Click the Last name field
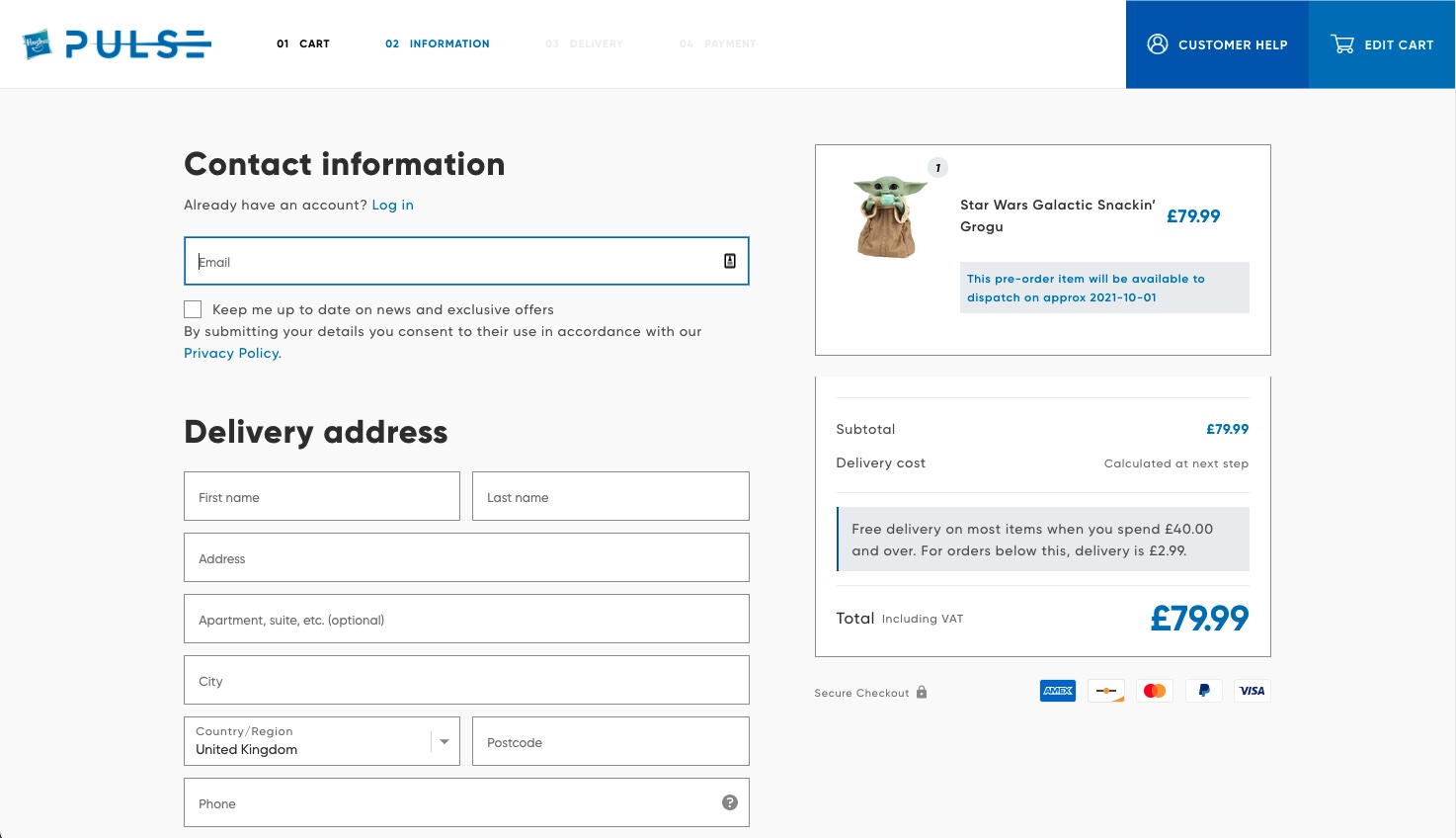Image resolution: width=1456 pixels, height=838 pixels. (x=610, y=496)
